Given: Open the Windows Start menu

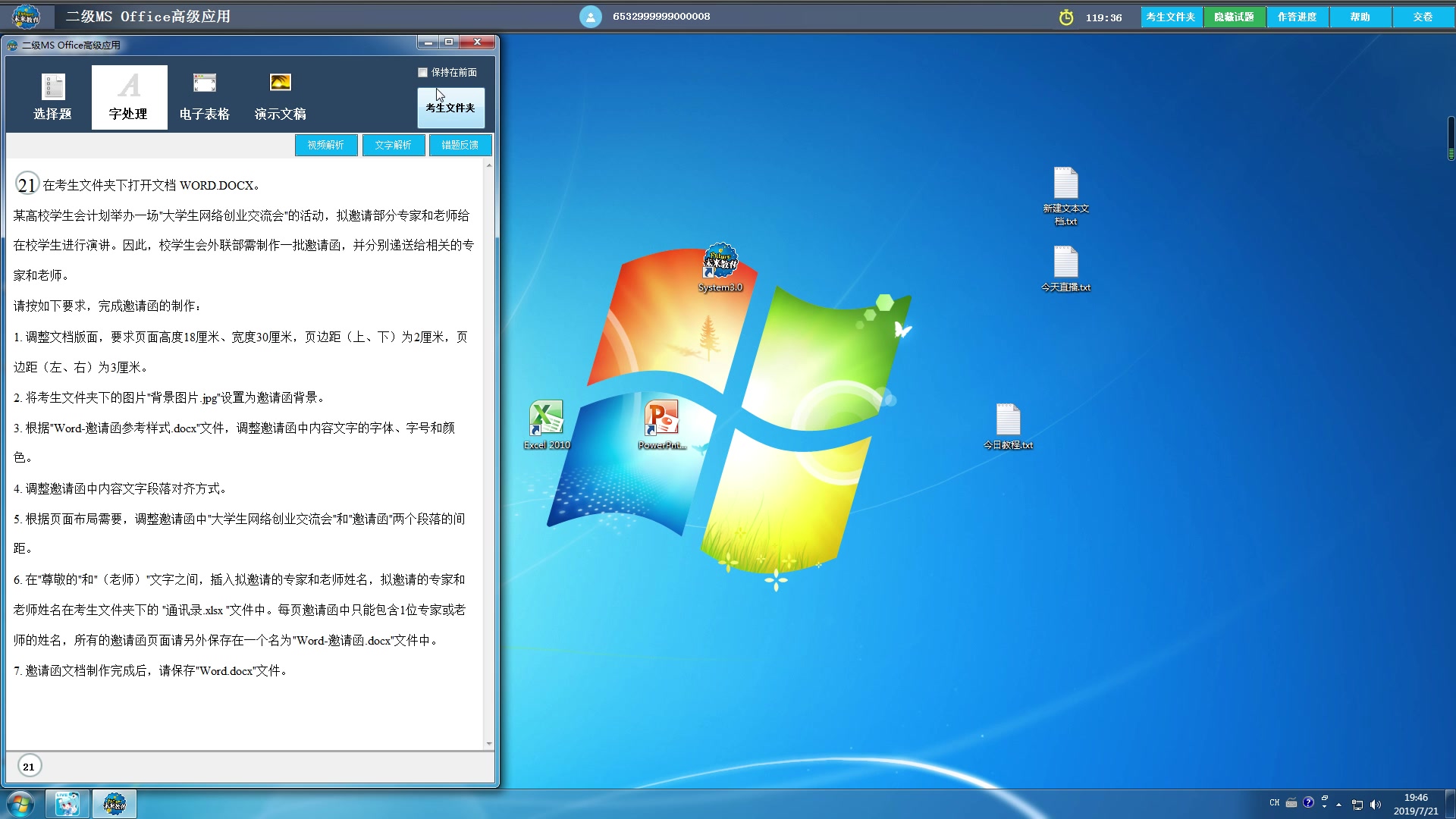Looking at the screenshot, I should click(x=19, y=803).
